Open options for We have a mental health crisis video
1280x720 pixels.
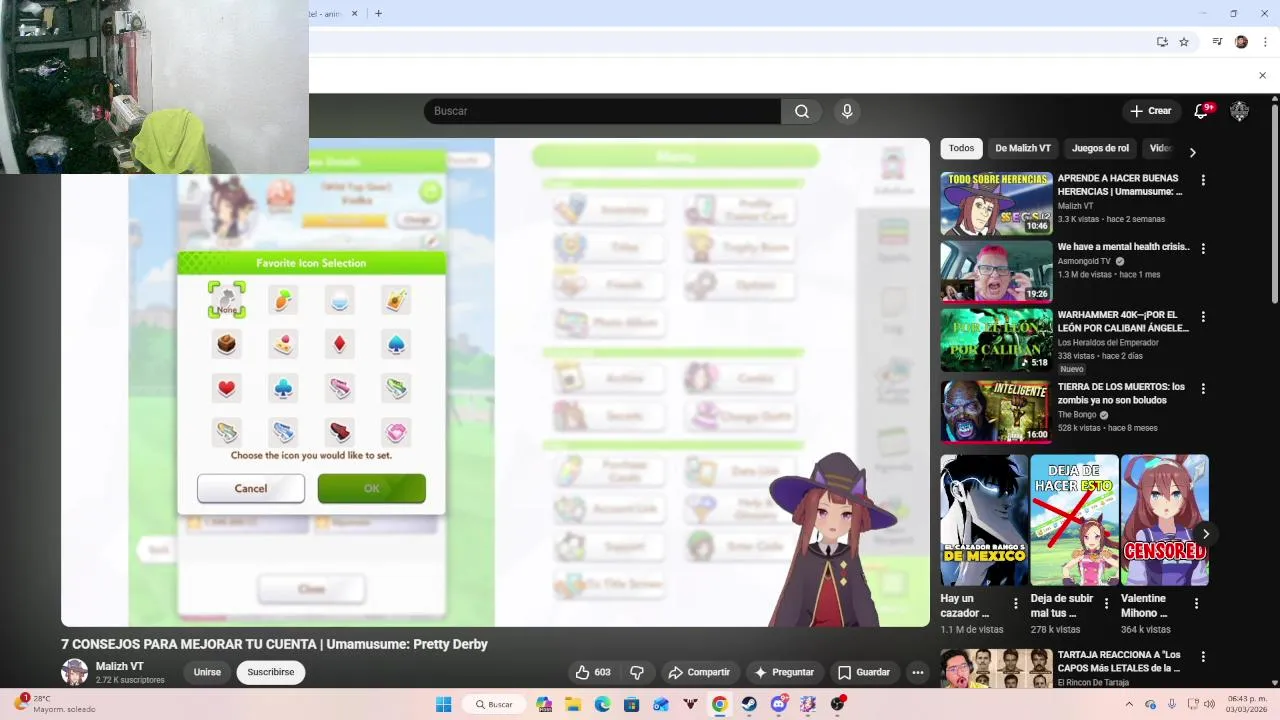point(1203,248)
